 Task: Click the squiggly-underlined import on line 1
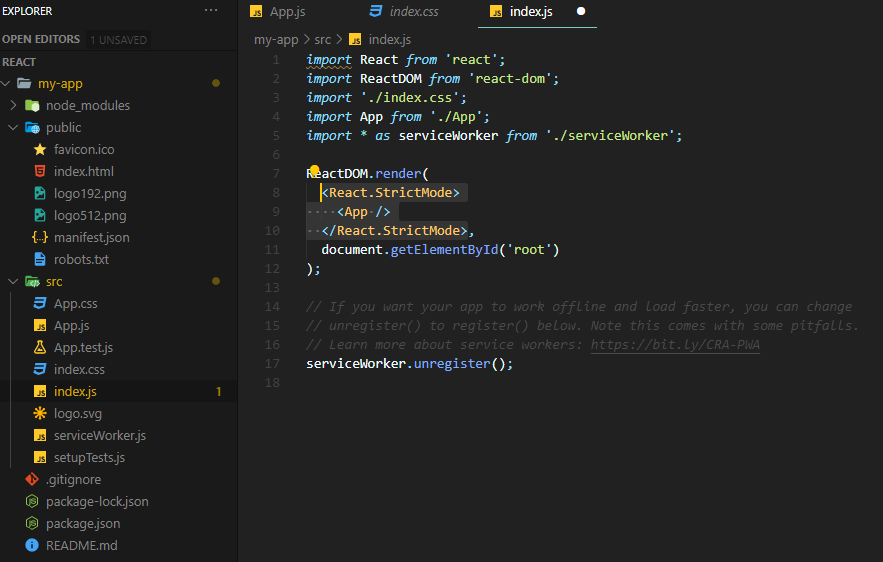coord(329,60)
